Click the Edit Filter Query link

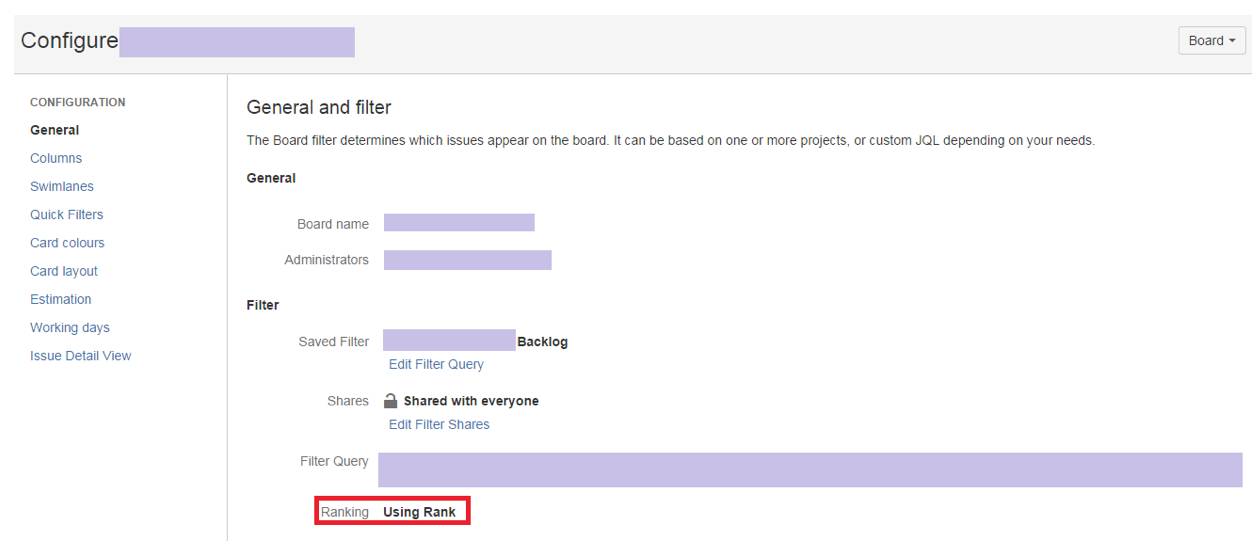coord(436,365)
